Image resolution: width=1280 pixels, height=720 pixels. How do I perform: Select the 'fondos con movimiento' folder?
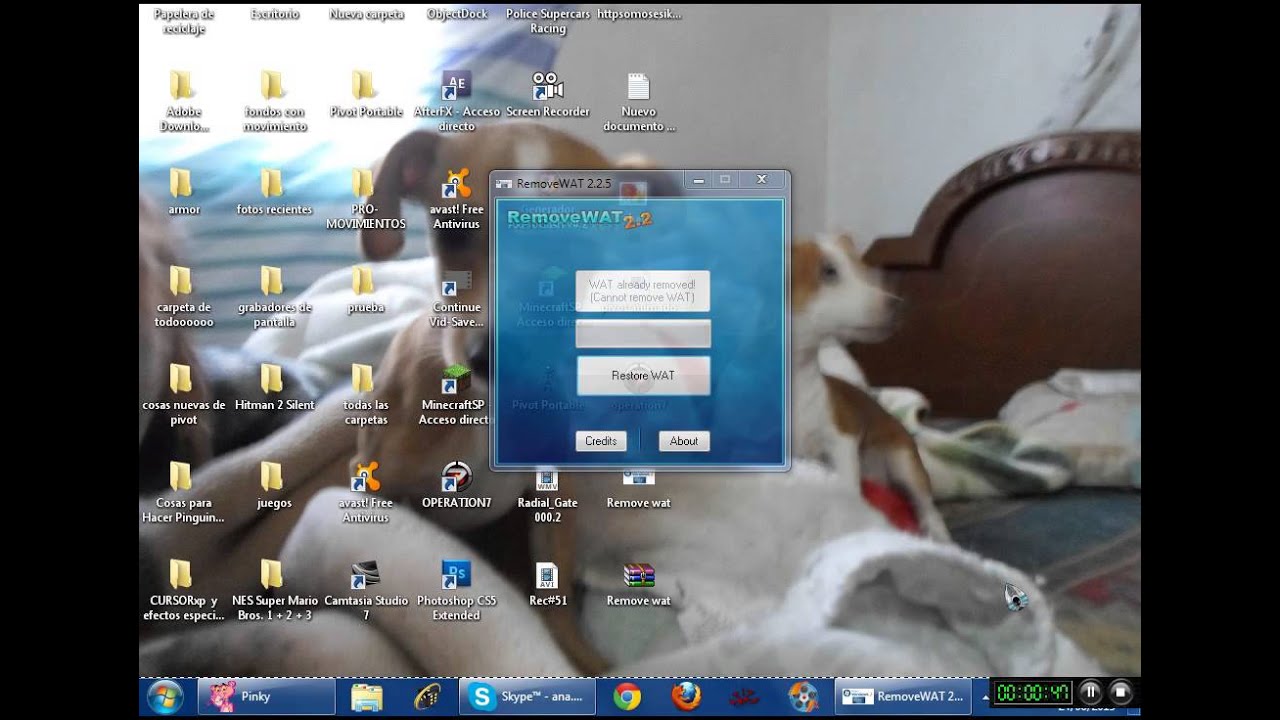pyautogui.click(x=272, y=85)
